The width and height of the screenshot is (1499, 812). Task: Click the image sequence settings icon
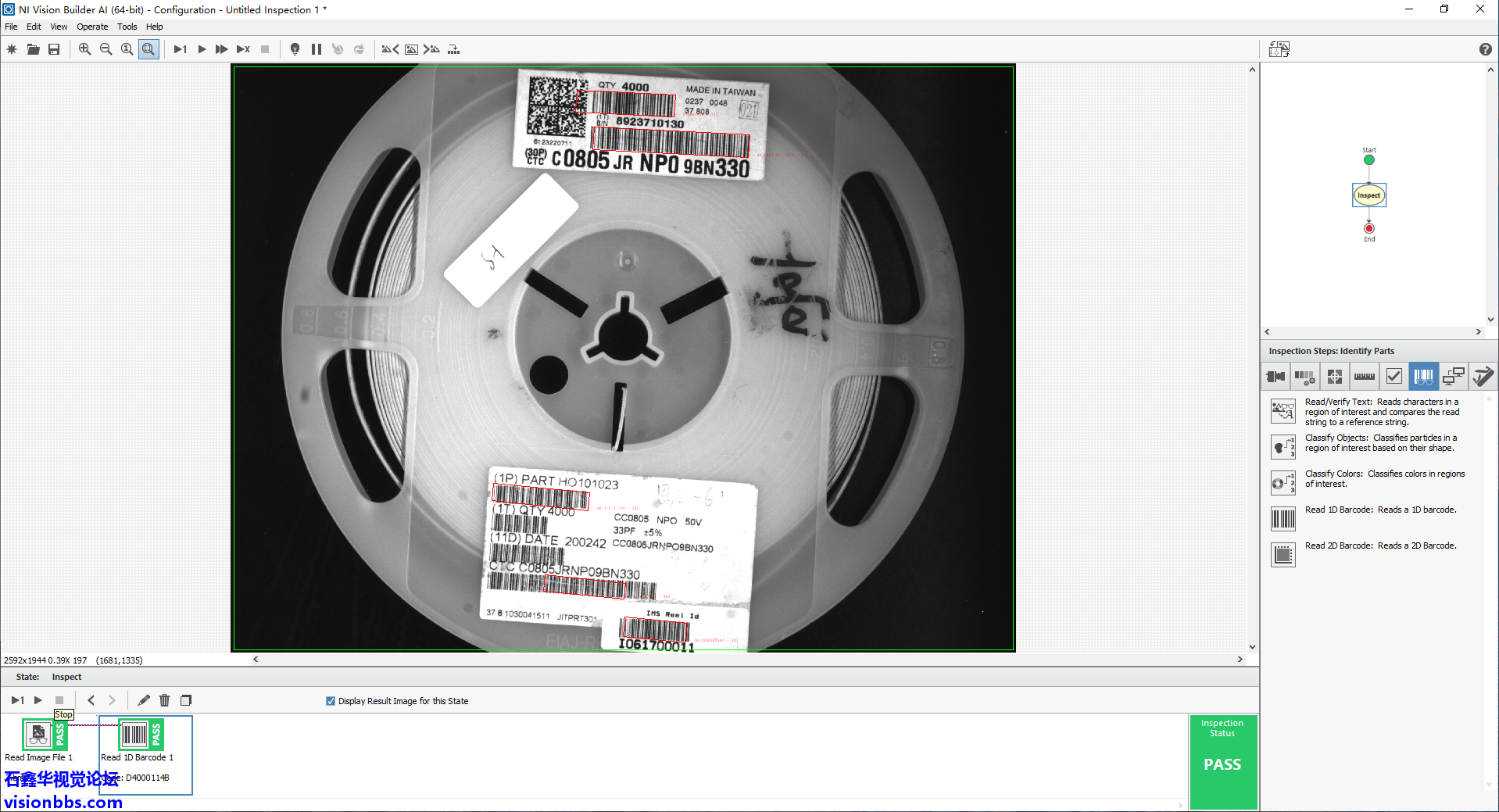coord(453,49)
